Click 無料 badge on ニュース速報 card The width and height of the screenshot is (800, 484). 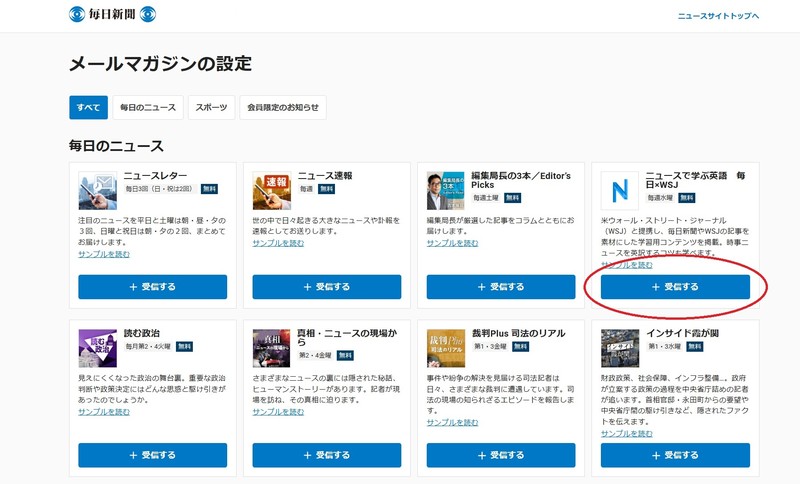[x=327, y=189]
